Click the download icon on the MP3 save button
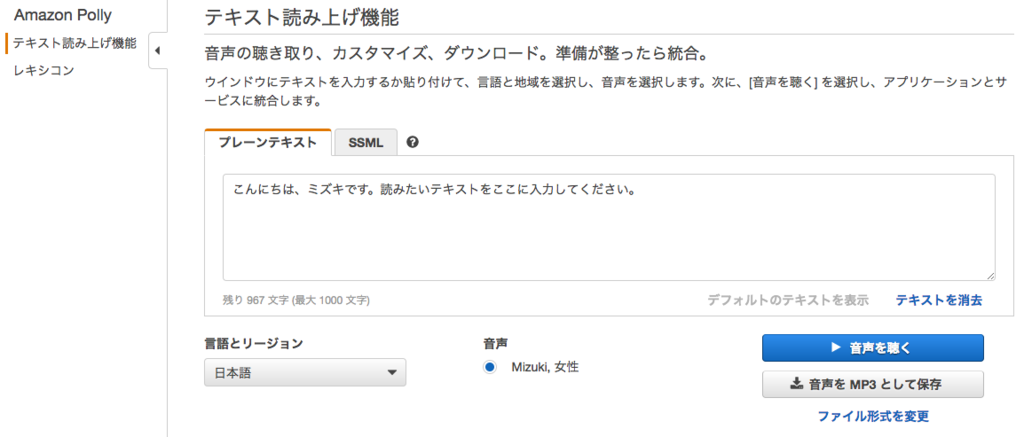 click(x=796, y=384)
